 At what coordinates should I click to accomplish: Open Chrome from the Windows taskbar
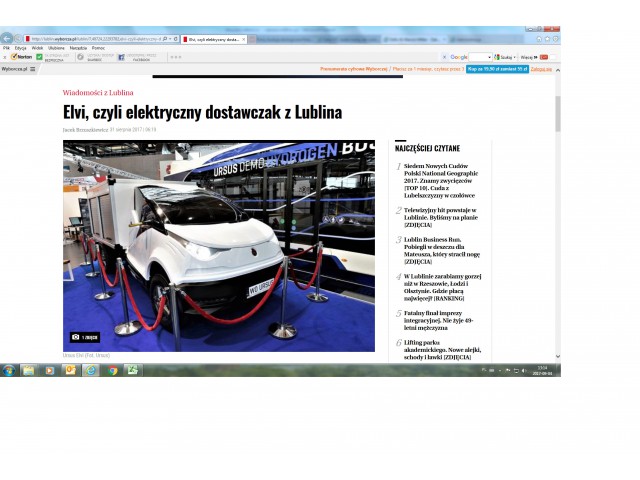[x=112, y=370]
